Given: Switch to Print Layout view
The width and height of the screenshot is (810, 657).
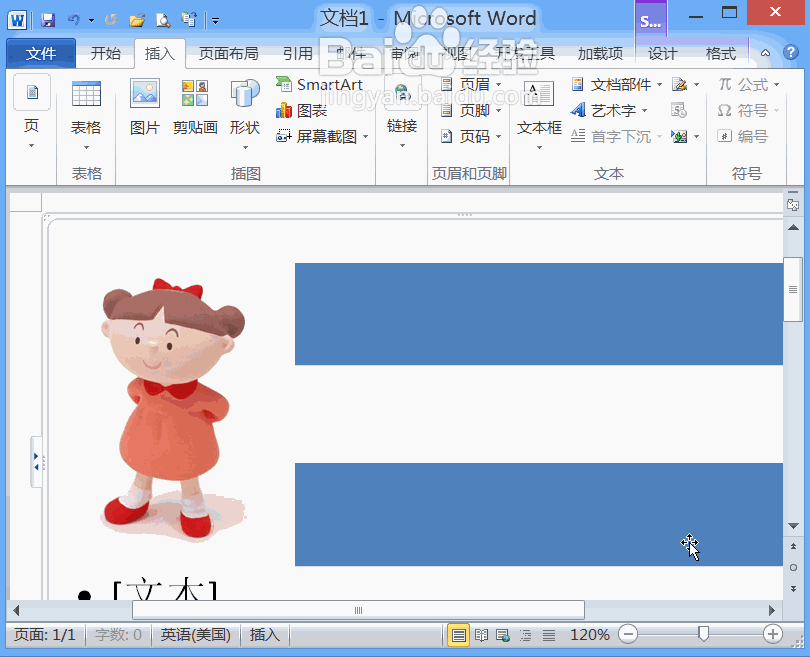Looking at the screenshot, I should pos(458,635).
